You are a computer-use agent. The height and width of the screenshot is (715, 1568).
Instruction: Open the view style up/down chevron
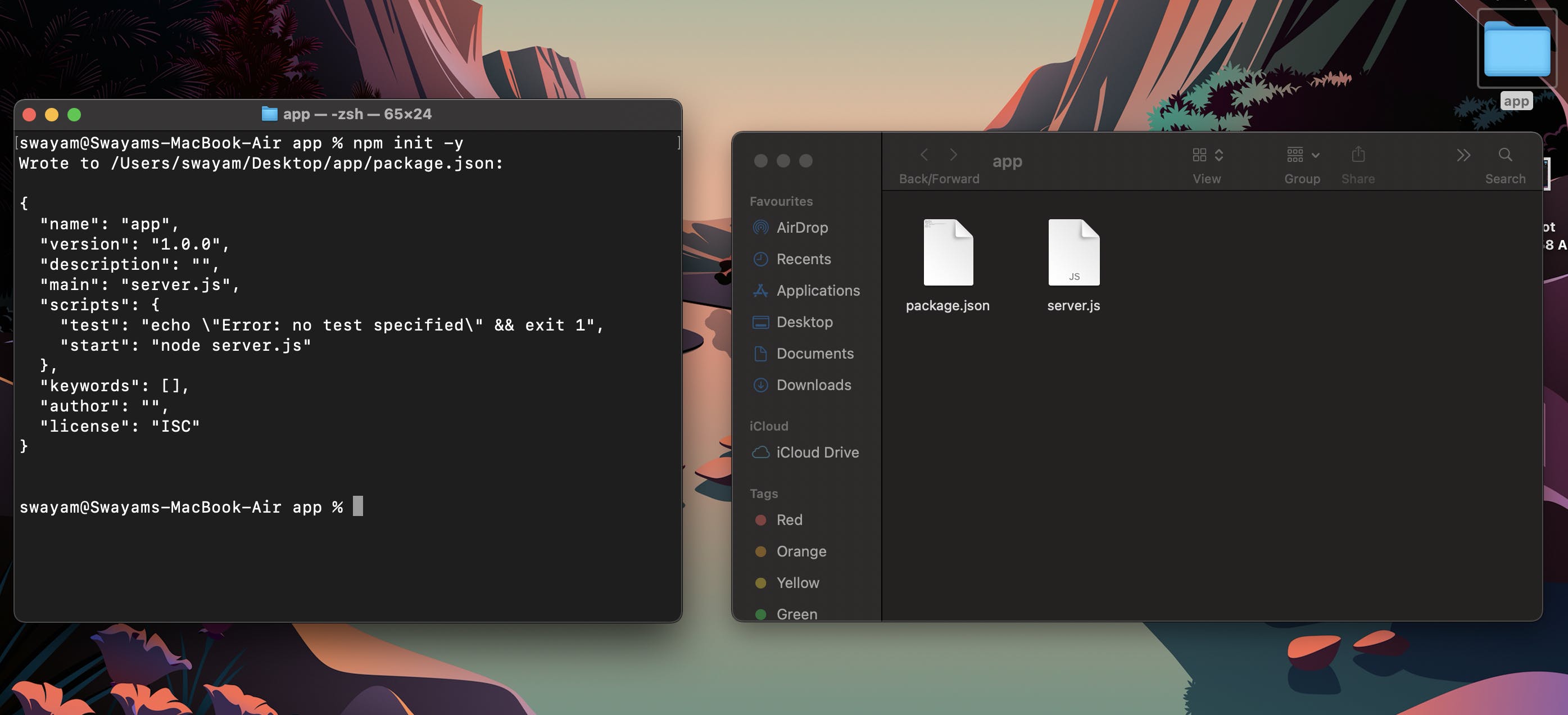point(1218,155)
